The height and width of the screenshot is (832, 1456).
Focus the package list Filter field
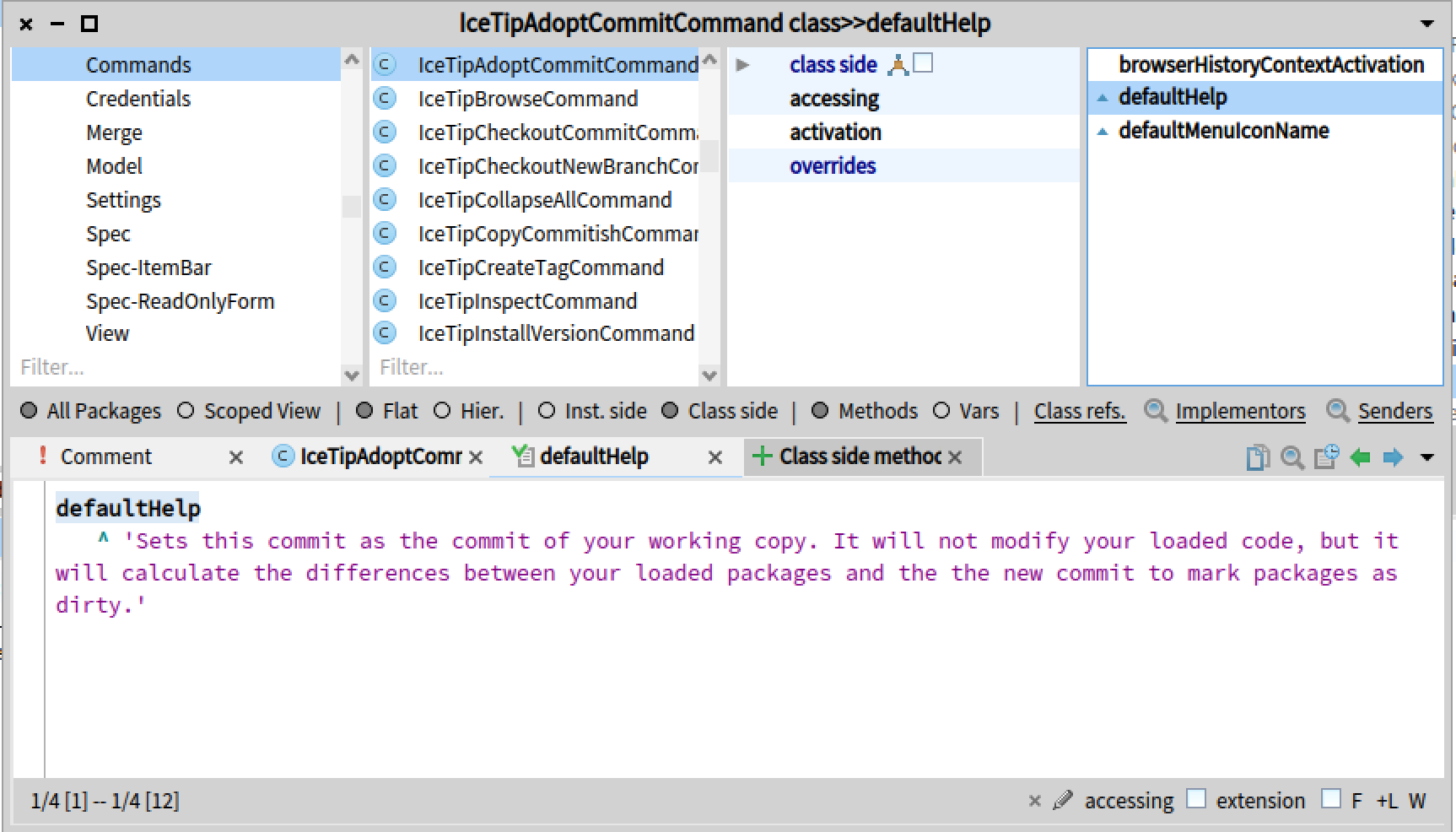[177, 367]
